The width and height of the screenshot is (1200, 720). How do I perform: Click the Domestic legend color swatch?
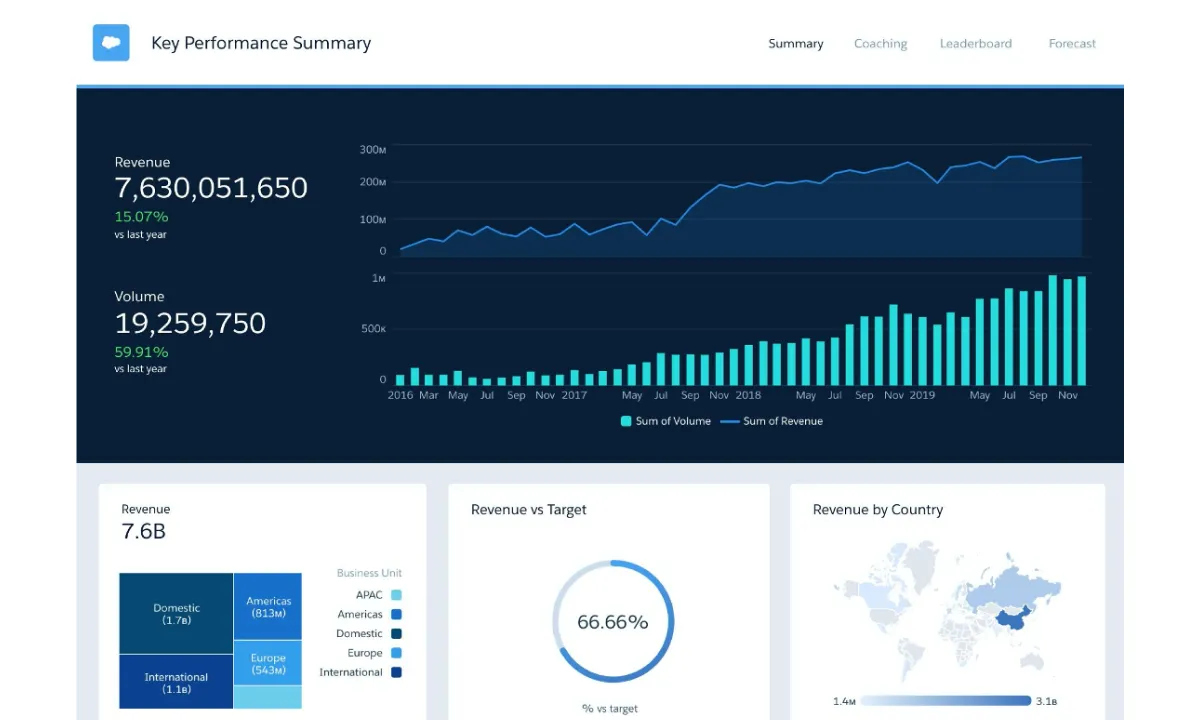(396, 634)
